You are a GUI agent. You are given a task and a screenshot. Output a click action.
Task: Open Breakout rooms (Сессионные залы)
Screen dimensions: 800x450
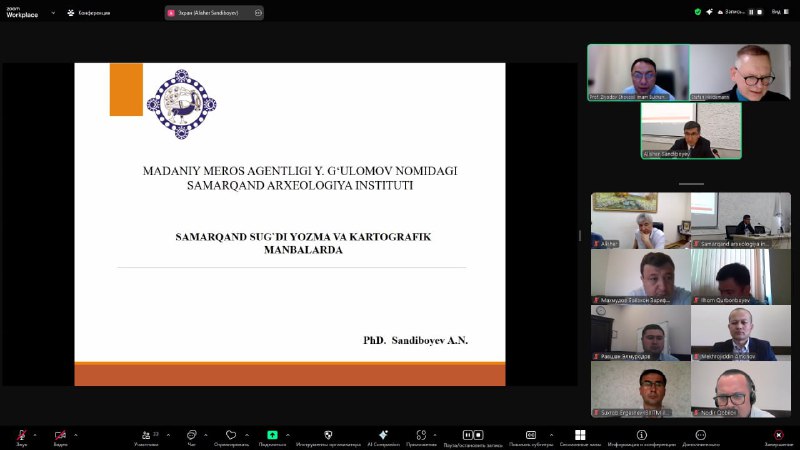[580, 437]
